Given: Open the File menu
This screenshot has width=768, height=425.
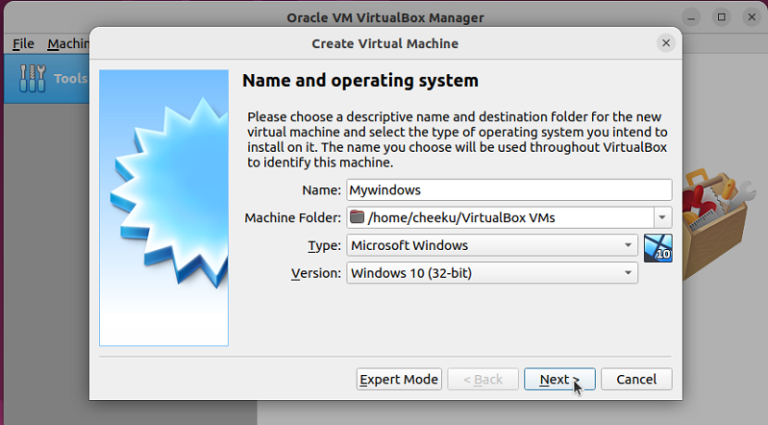Looking at the screenshot, I should (x=23, y=44).
